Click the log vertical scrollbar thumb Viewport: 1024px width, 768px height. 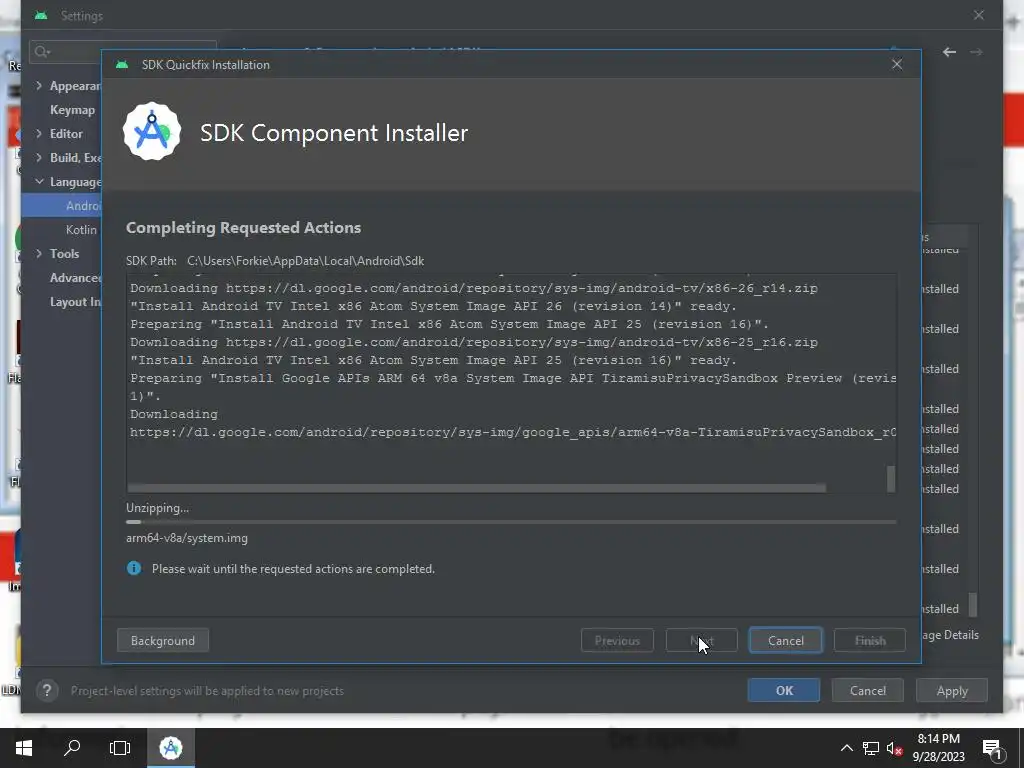coord(891,478)
